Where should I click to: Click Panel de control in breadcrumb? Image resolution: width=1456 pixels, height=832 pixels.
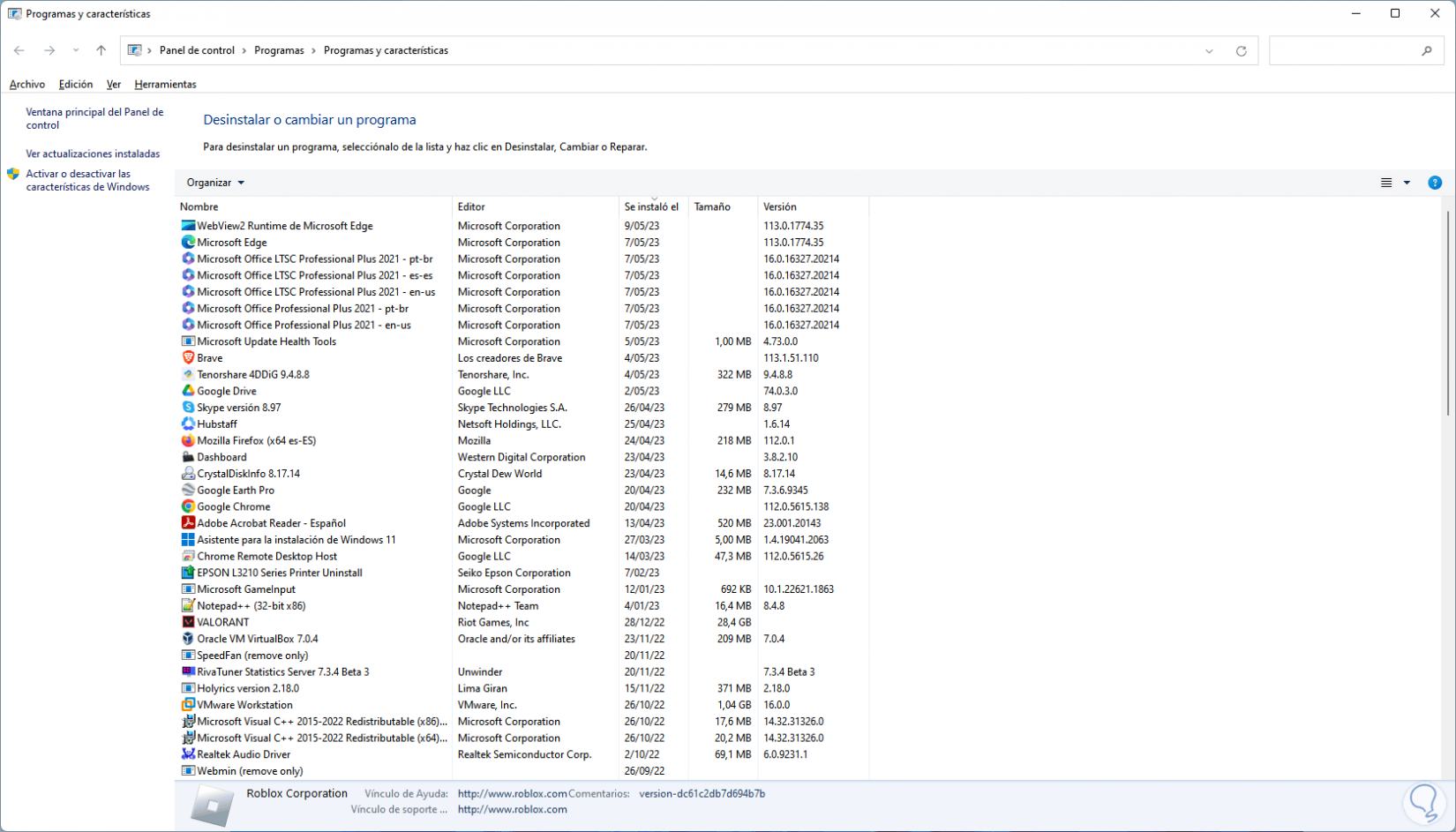point(197,51)
